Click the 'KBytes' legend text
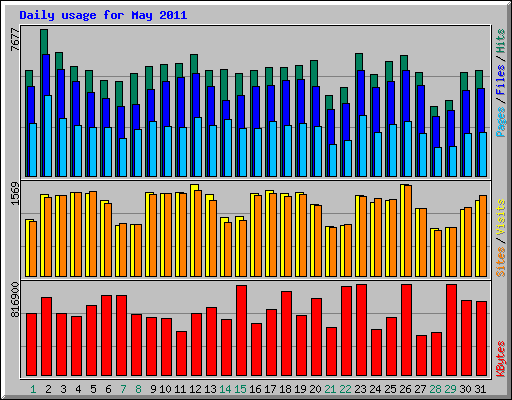The height and width of the screenshot is (400, 512). [500, 359]
